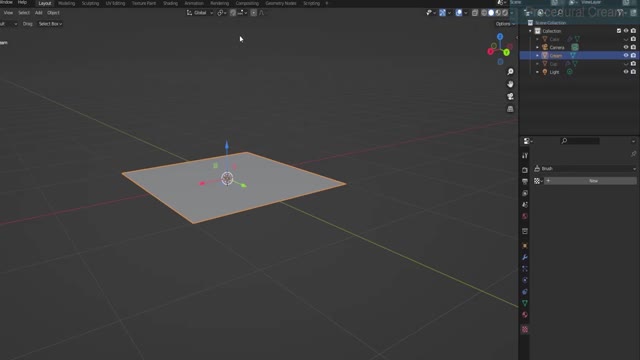Image resolution: width=640 pixels, height=360 pixels.
Task: Collapse the Collection tree
Action: point(530,31)
